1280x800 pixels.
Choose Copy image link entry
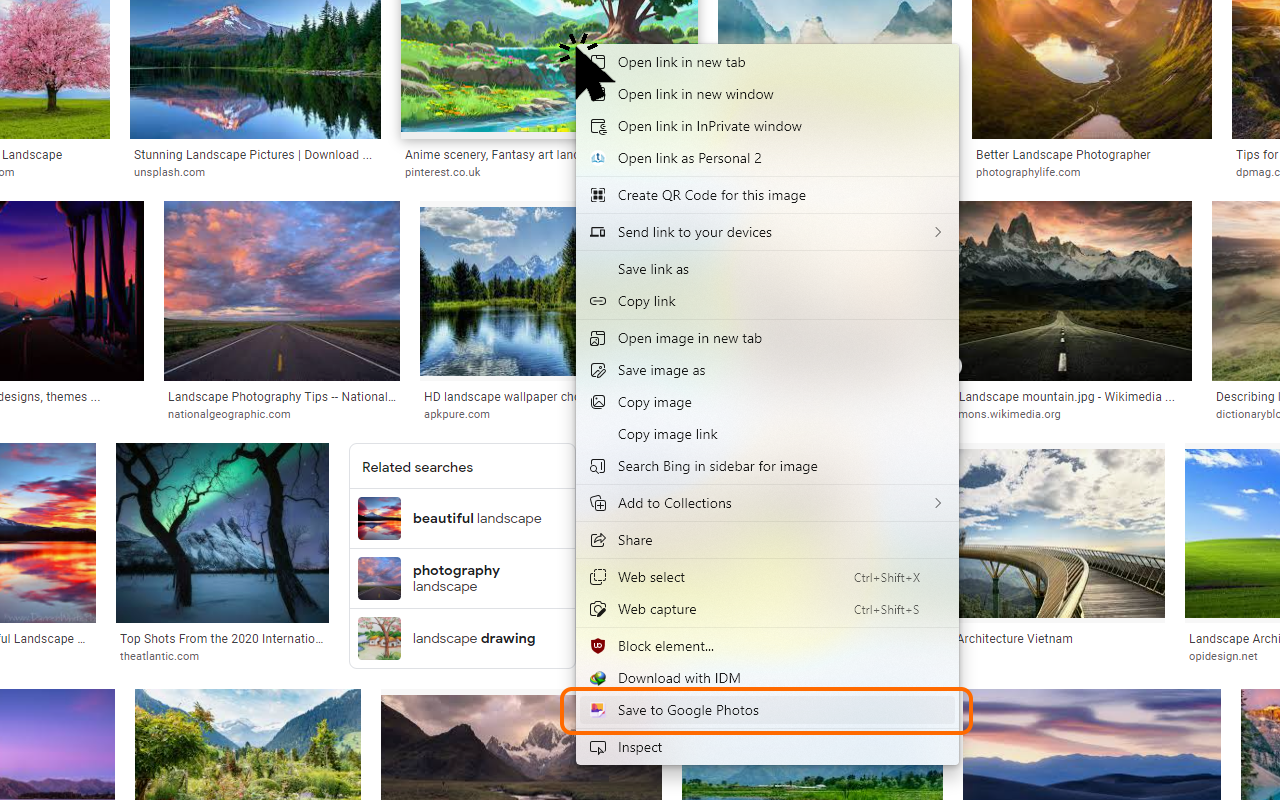pyautogui.click(x=667, y=434)
